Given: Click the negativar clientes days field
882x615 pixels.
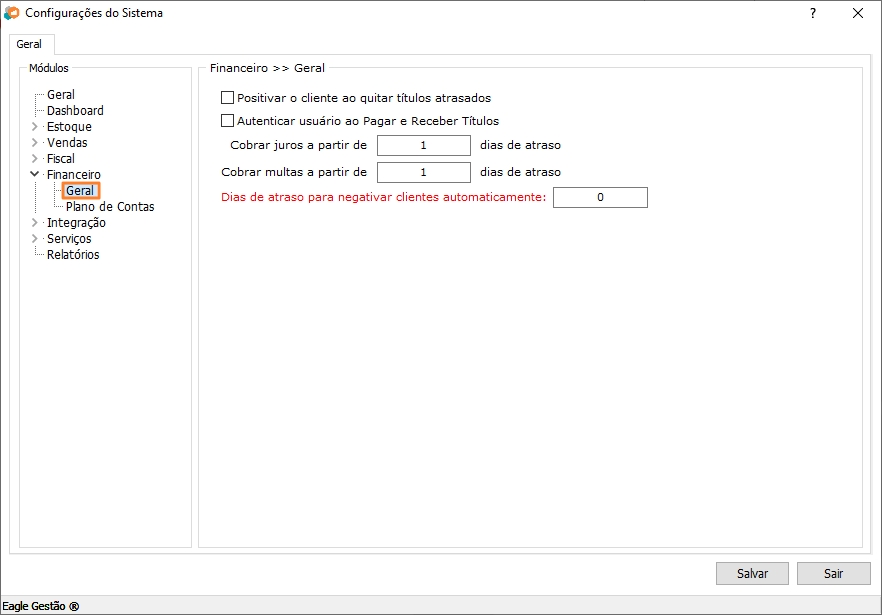Looking at the screenshot, I should (600, 198).
